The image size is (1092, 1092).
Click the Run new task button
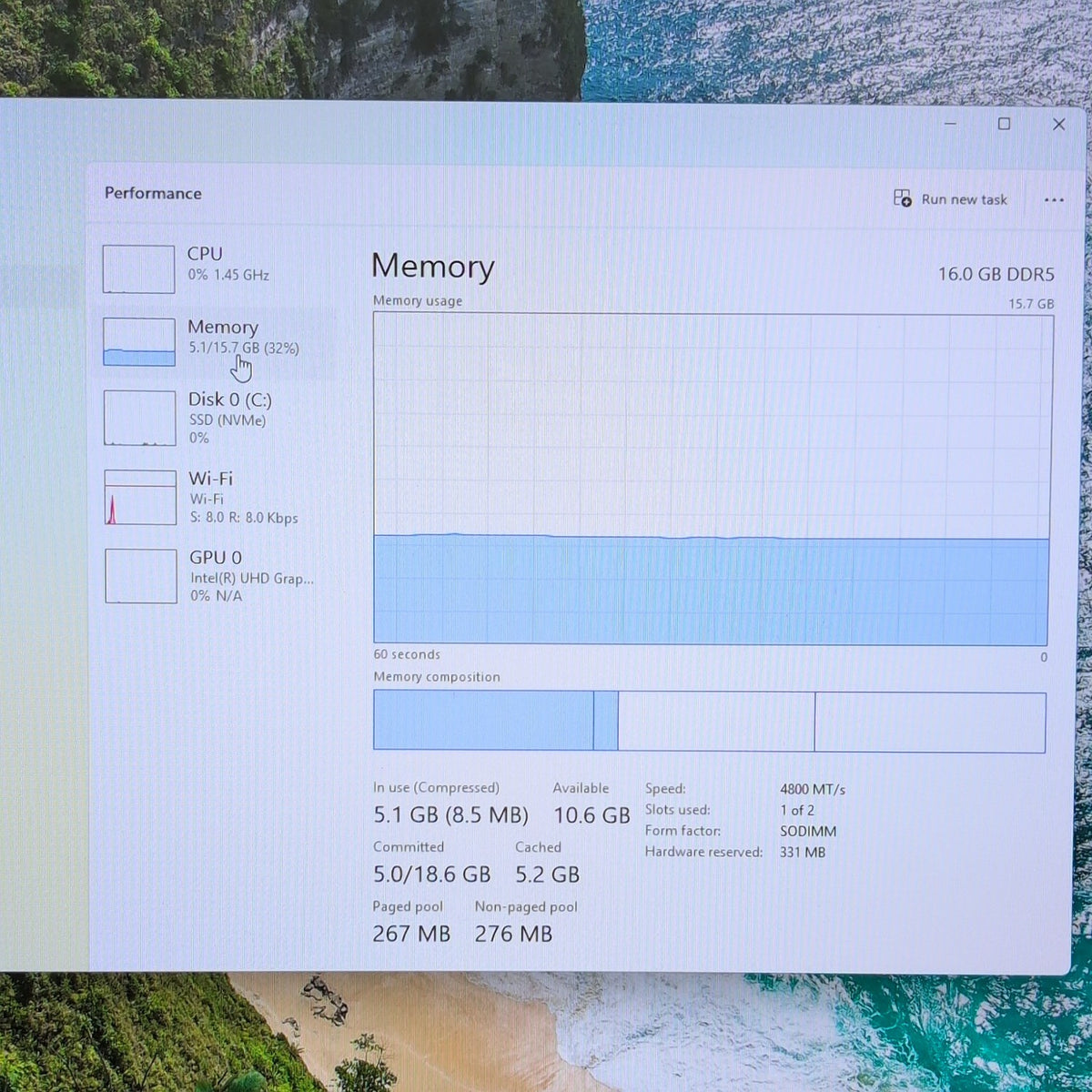click(x=951, y=199)
